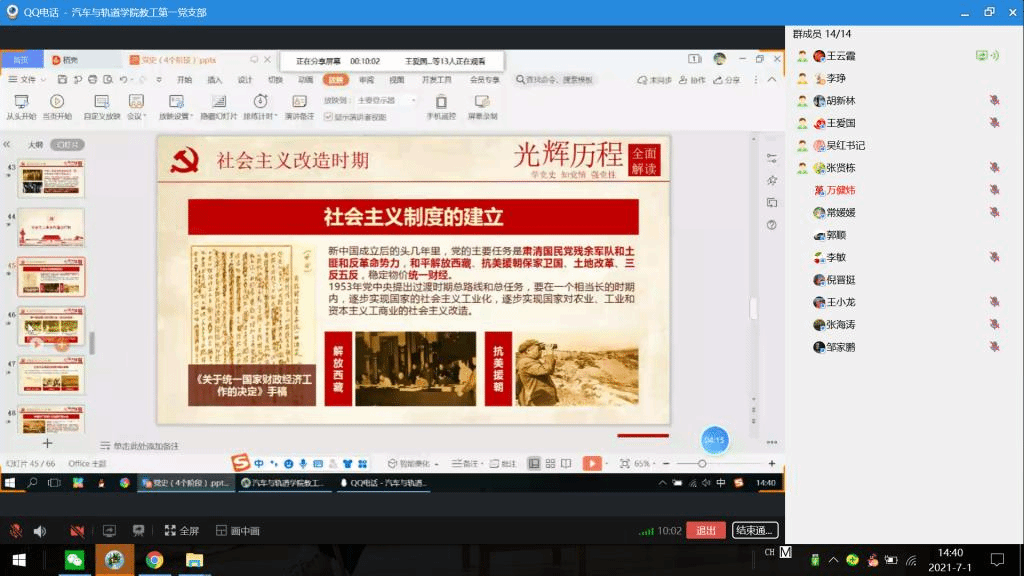Click zoom in plus at slider end
Viewport: 1024px width, 576px height.
click(x=772, y=464)
